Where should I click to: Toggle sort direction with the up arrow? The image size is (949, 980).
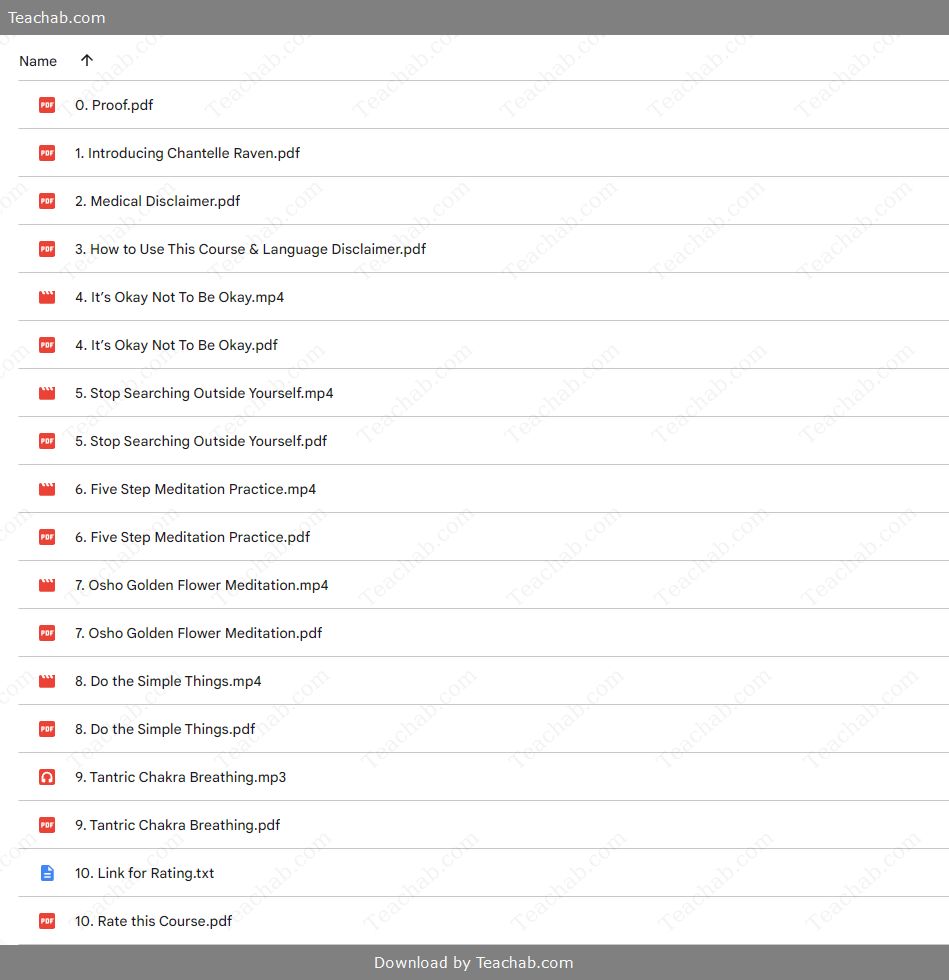pyautogui.click(x=87, y=60)
